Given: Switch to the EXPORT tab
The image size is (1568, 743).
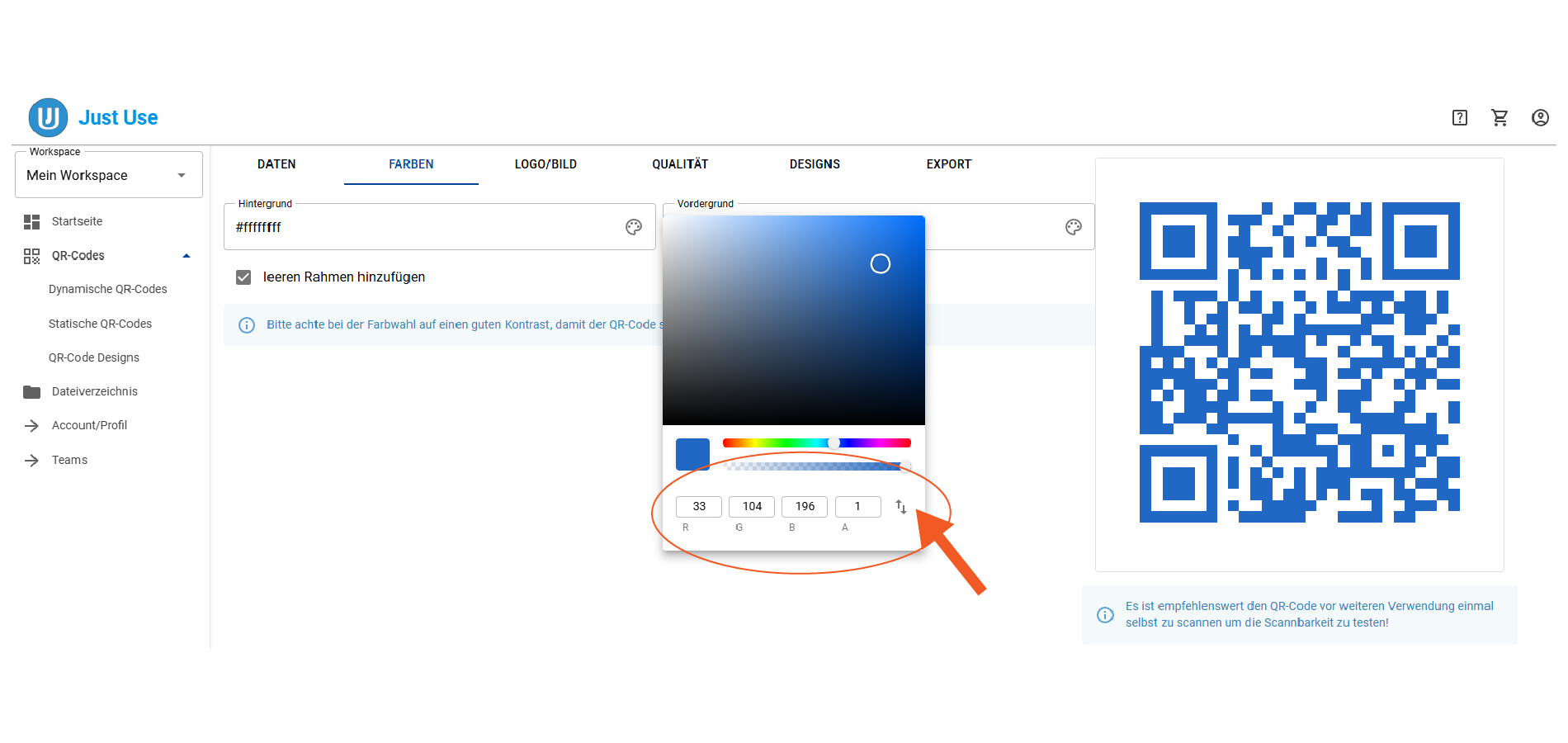Looking at the screenshot, I should coord(949,164).
